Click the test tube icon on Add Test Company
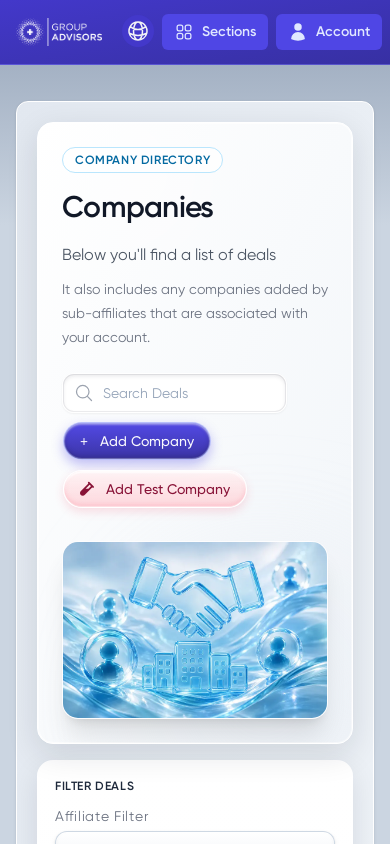This screenshot has width=390, height=844. click(x=87, y=489)
